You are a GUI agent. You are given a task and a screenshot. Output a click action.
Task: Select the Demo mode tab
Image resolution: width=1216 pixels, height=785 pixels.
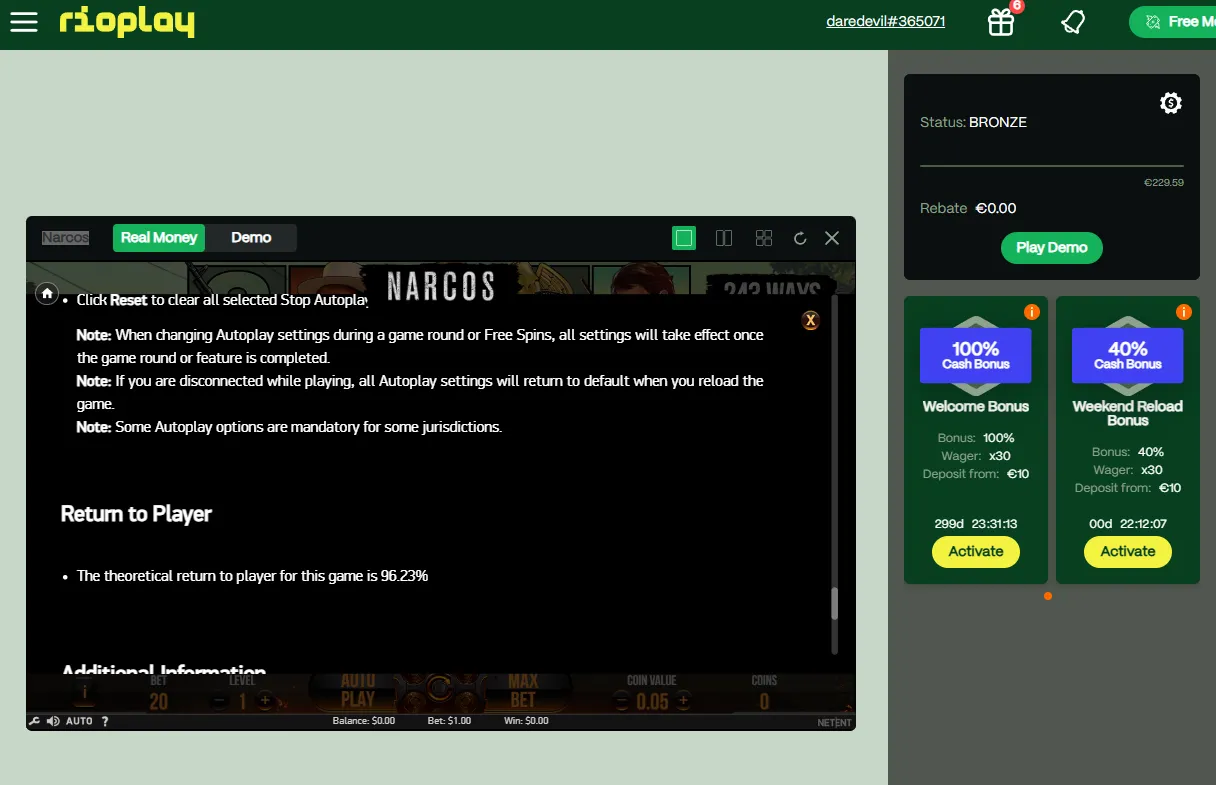tap(251, 238)
